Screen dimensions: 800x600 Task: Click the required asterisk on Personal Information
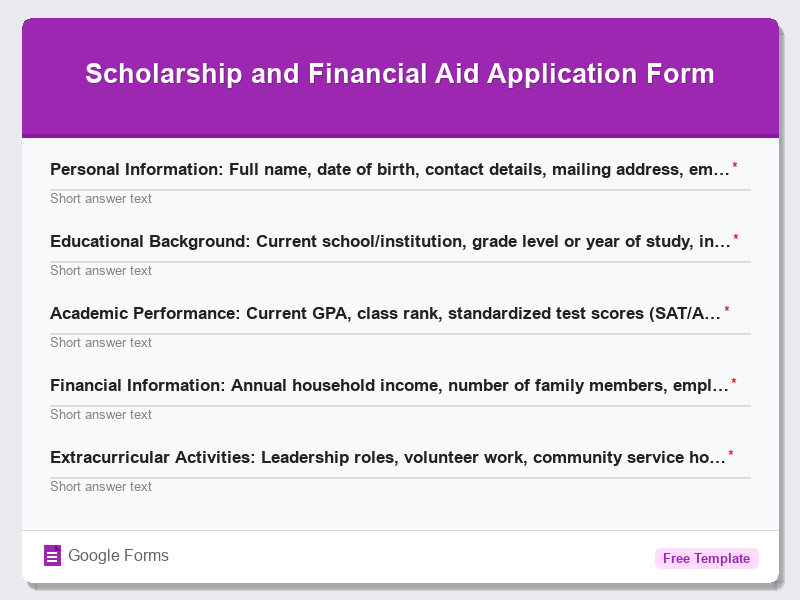point(736,165)
